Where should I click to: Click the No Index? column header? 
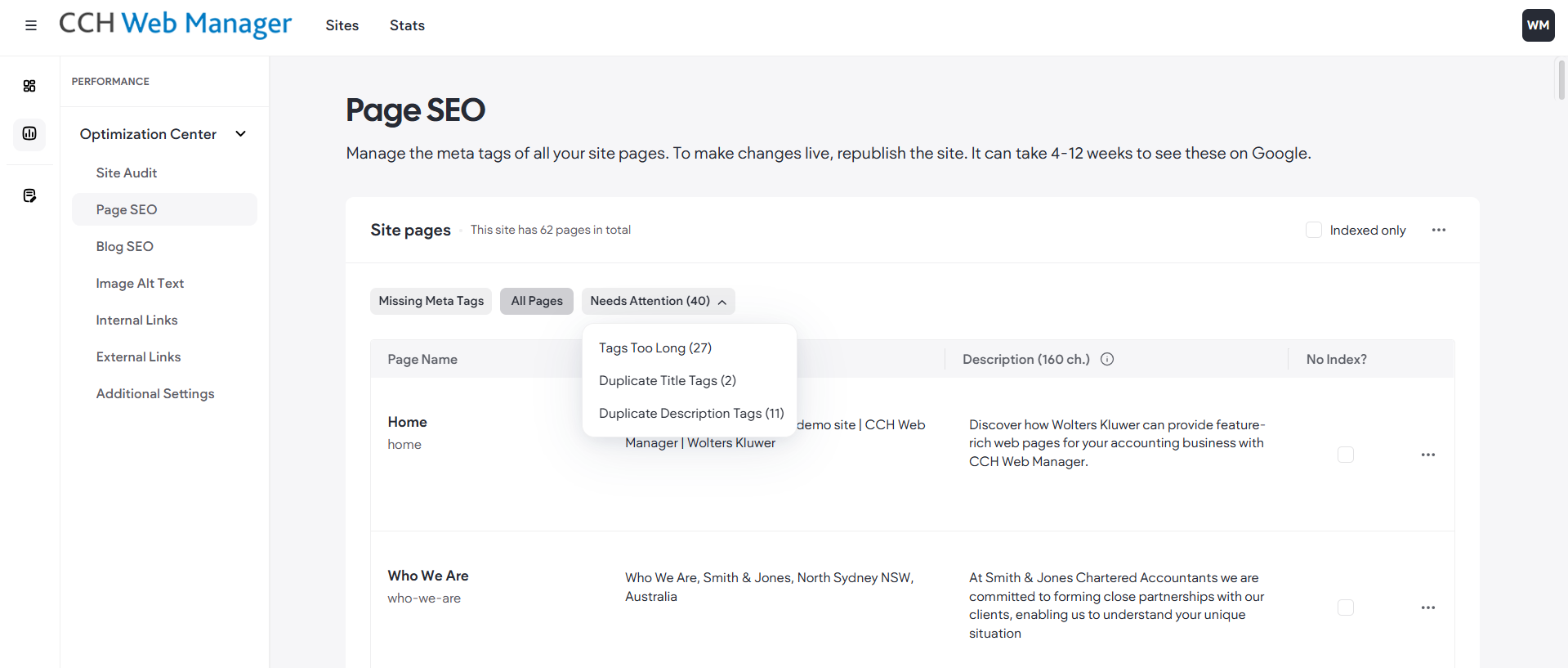click(x=1337, y=359)
